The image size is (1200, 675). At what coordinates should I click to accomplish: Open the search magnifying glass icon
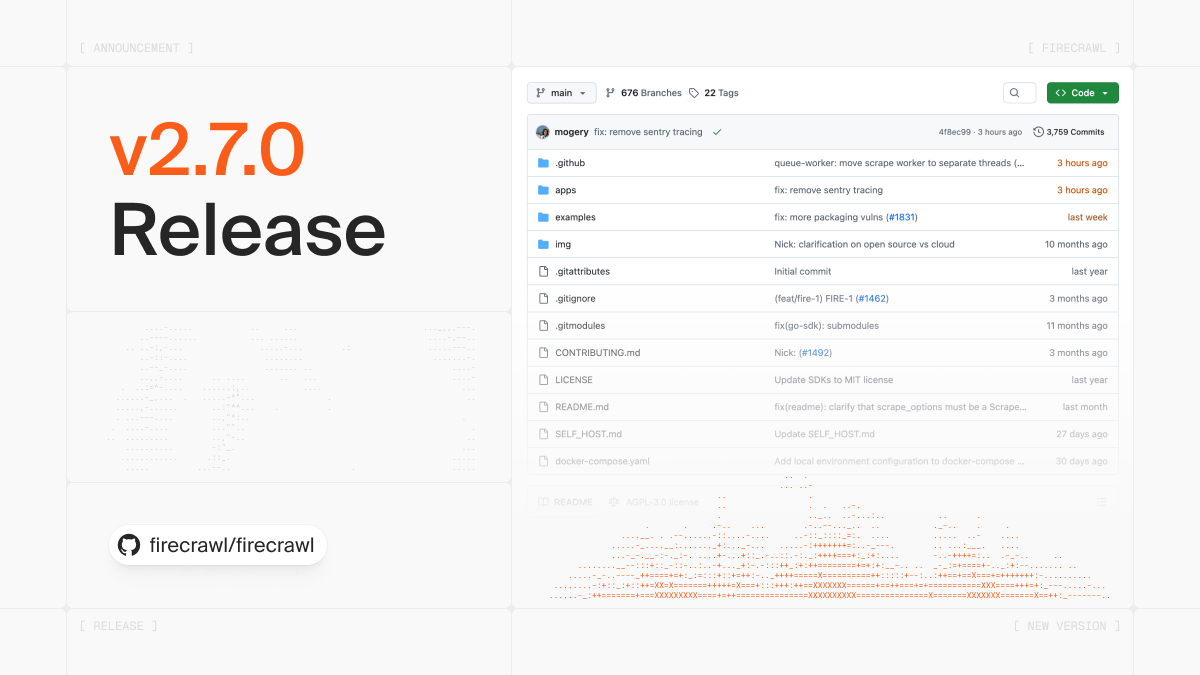pos(1019,92)
